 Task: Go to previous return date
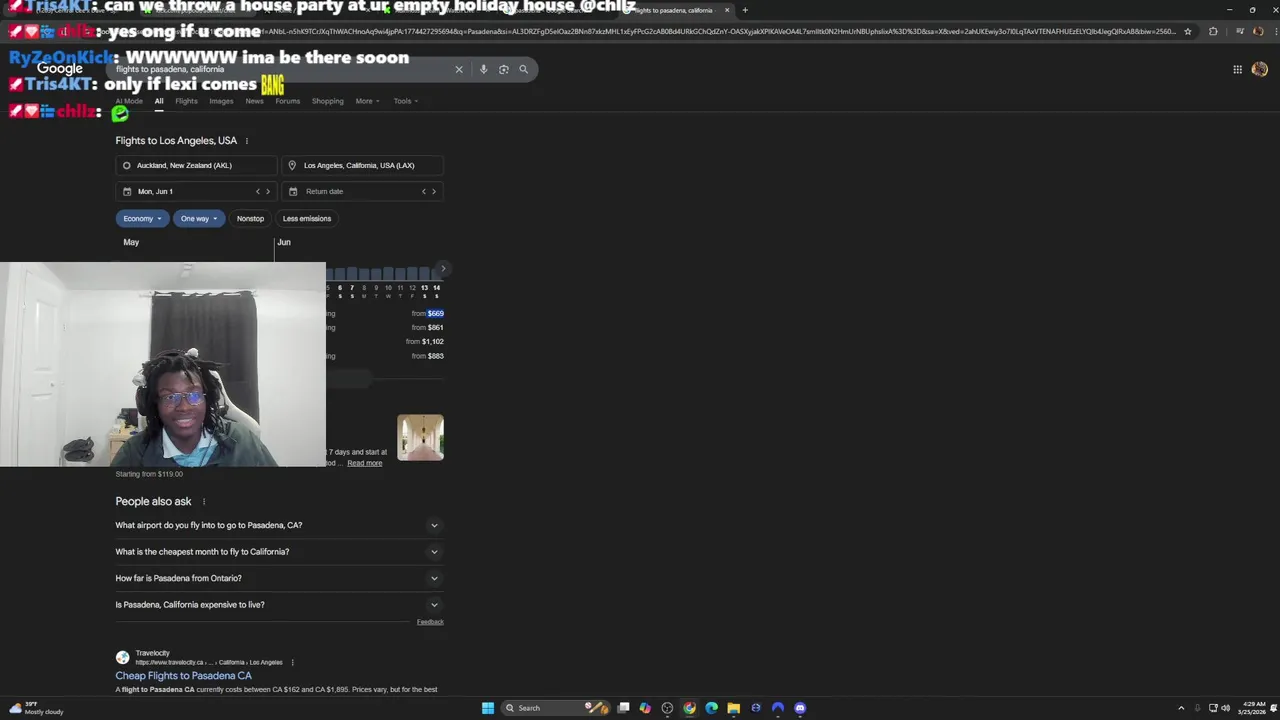click(424, 191)
